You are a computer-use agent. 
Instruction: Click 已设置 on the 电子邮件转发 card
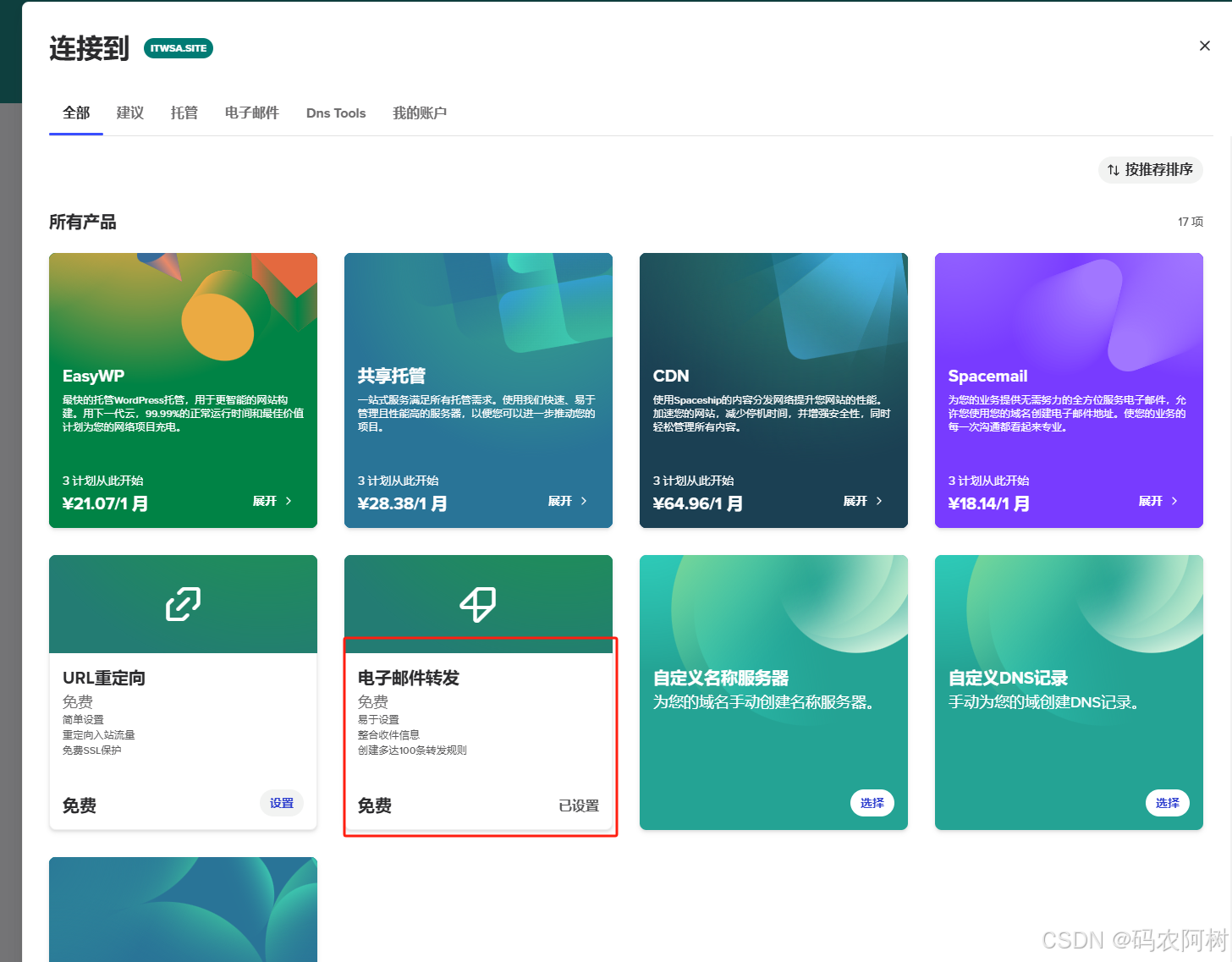click(579, 805)
